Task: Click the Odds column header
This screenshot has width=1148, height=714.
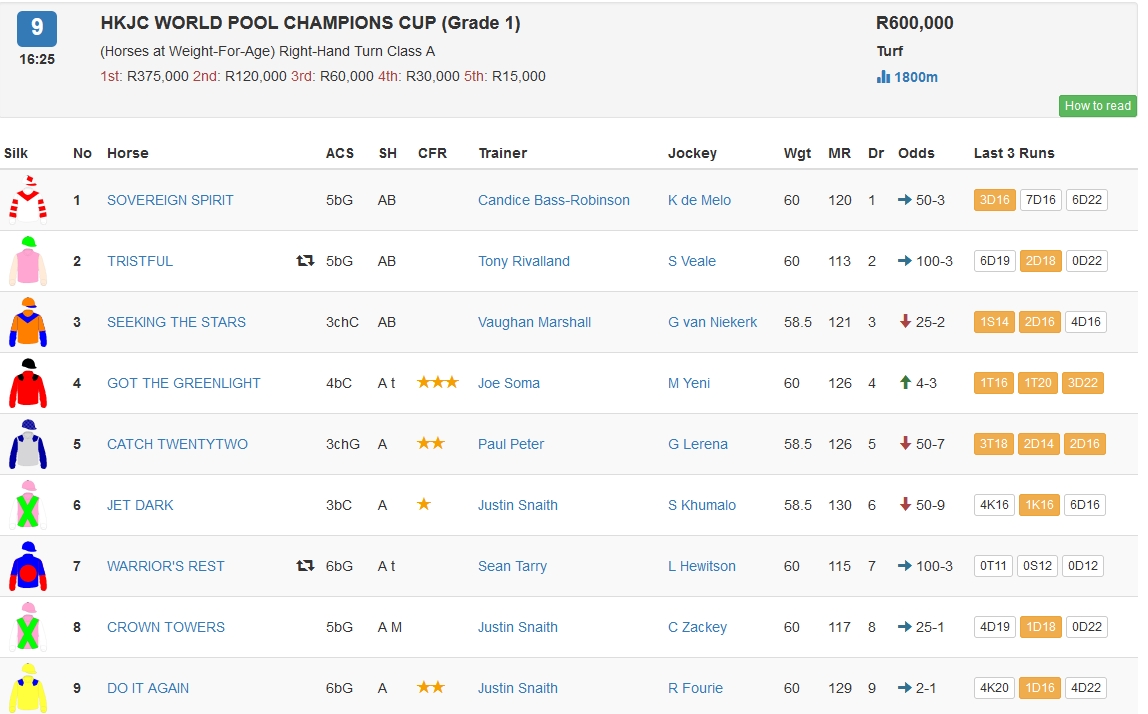Action: (x=916, y=153)
